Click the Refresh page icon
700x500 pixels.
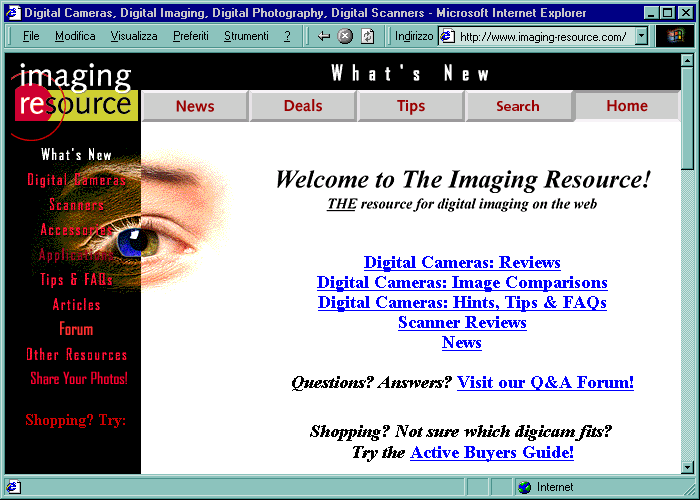click(367, 36)
